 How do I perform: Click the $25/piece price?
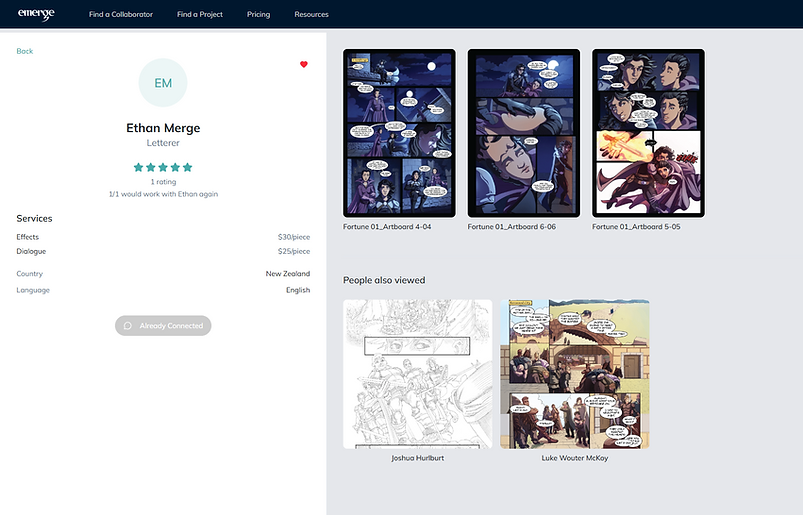coord(294,251)
